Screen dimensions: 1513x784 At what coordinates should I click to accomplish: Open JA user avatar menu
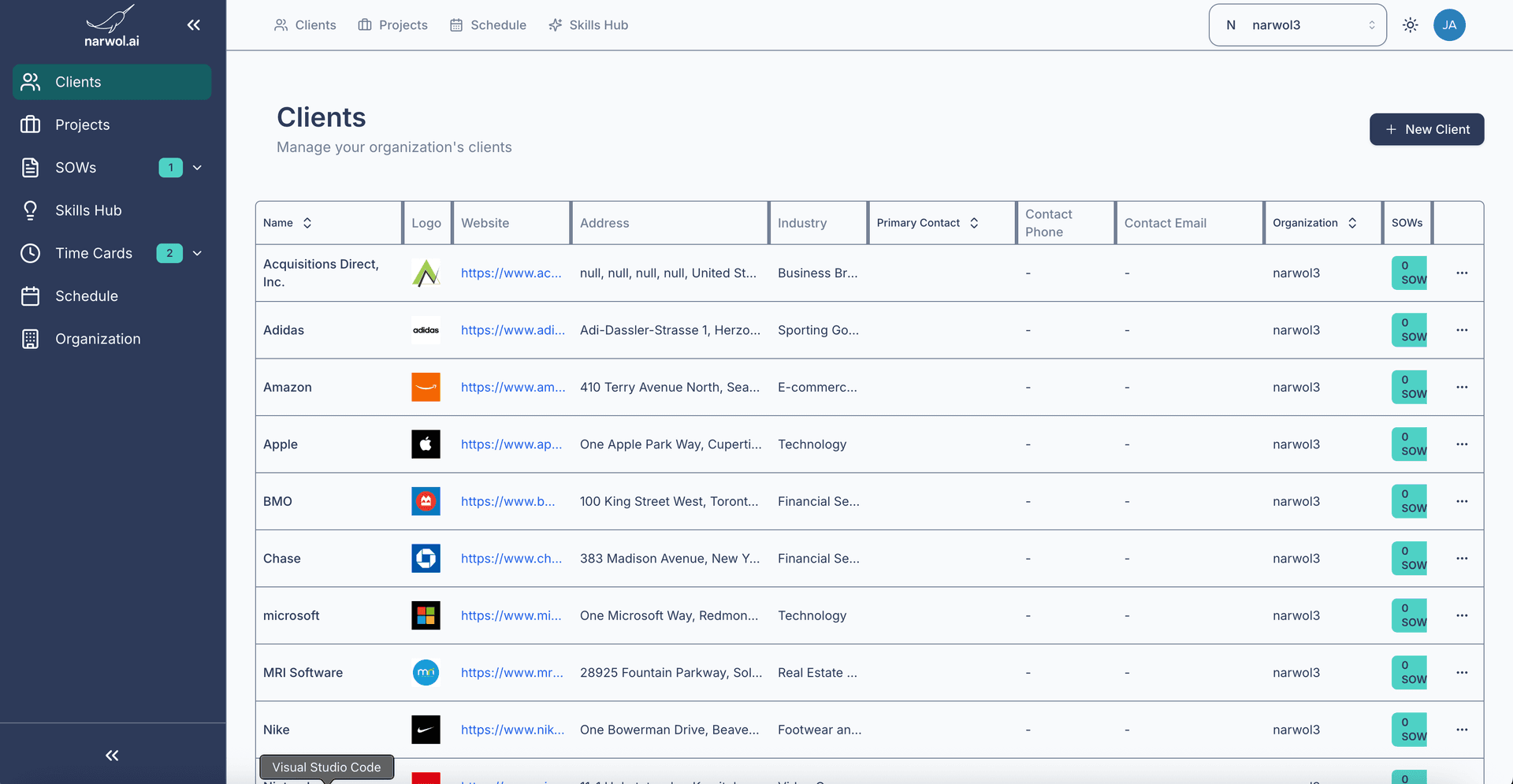tap(1449, 25)
